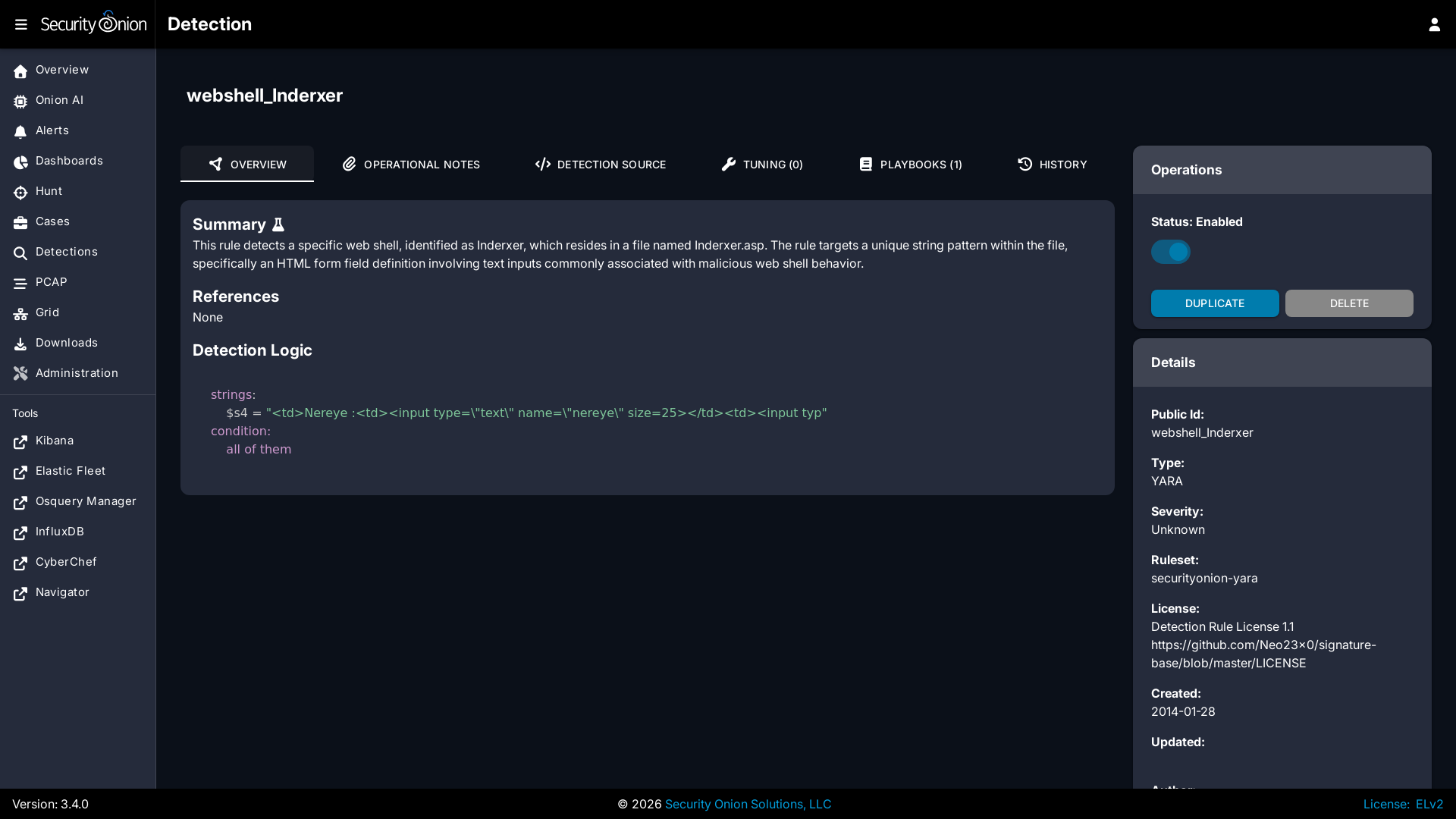This screenshot has height=819, width=1456.
Task: Click the YARA type value
Action: click(1167, 481)
